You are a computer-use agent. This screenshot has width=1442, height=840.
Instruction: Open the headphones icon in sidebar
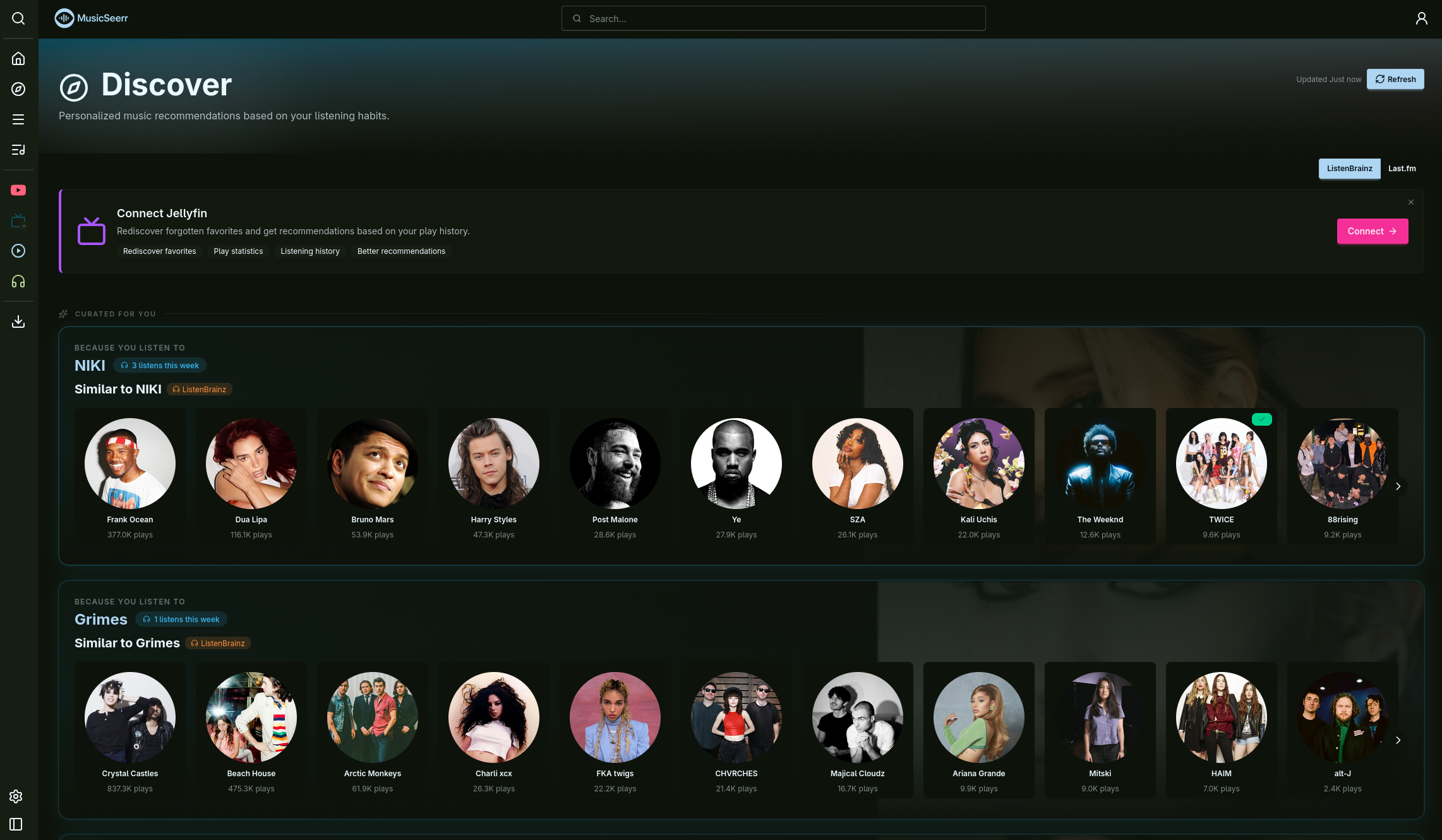tap(18, 281)
